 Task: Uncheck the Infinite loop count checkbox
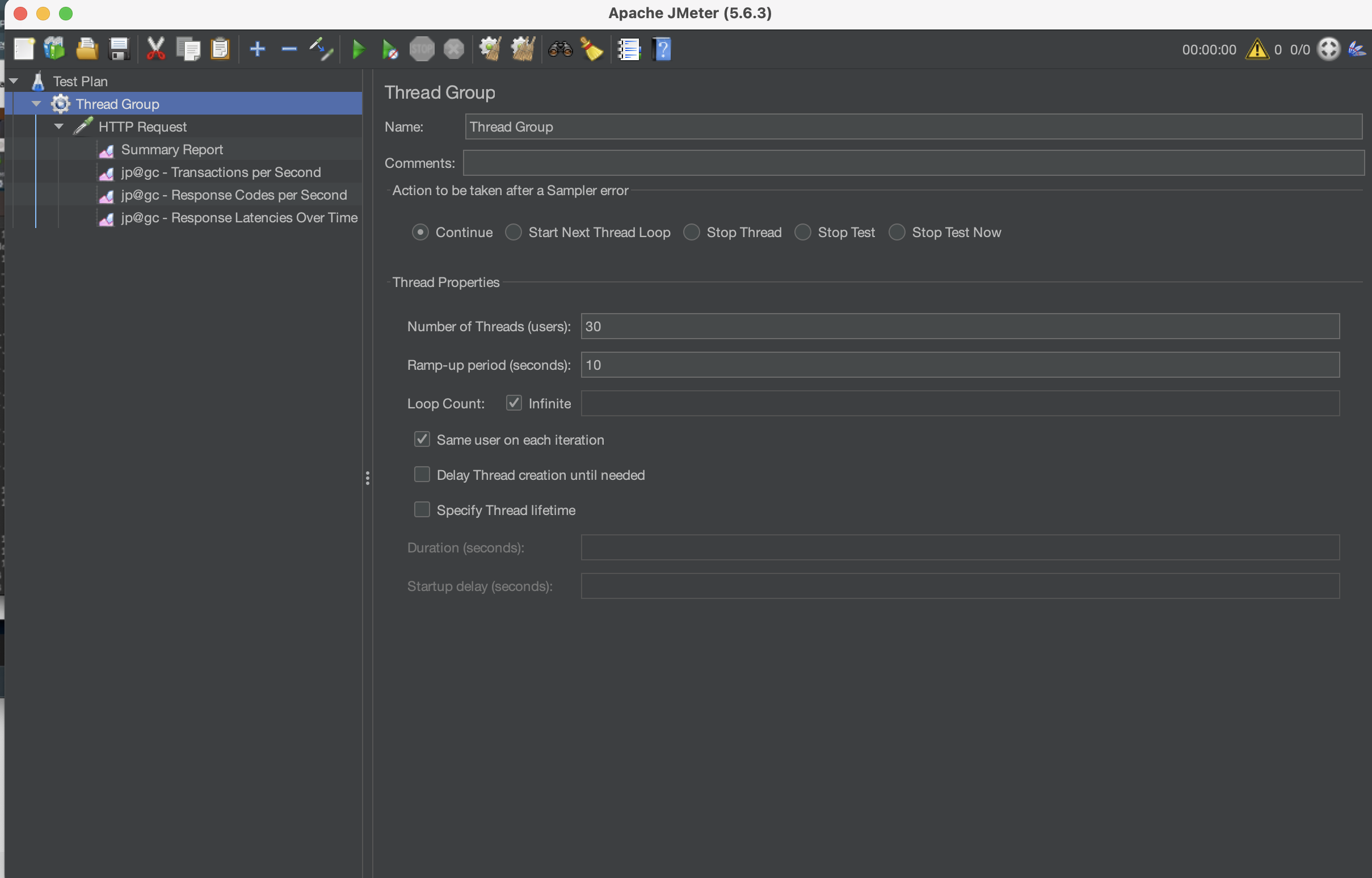(514, 403)
